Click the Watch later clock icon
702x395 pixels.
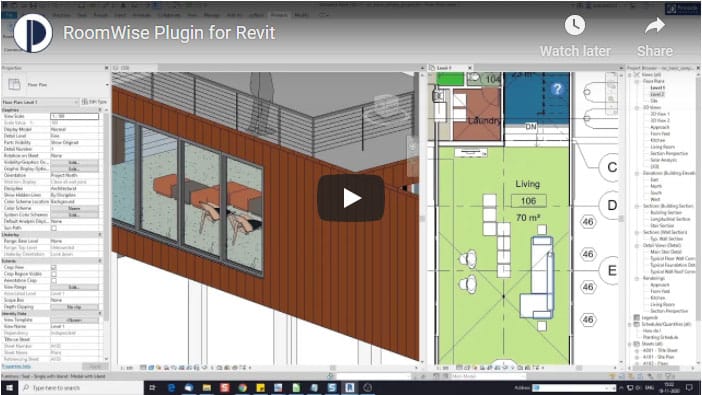pos(575,26)
